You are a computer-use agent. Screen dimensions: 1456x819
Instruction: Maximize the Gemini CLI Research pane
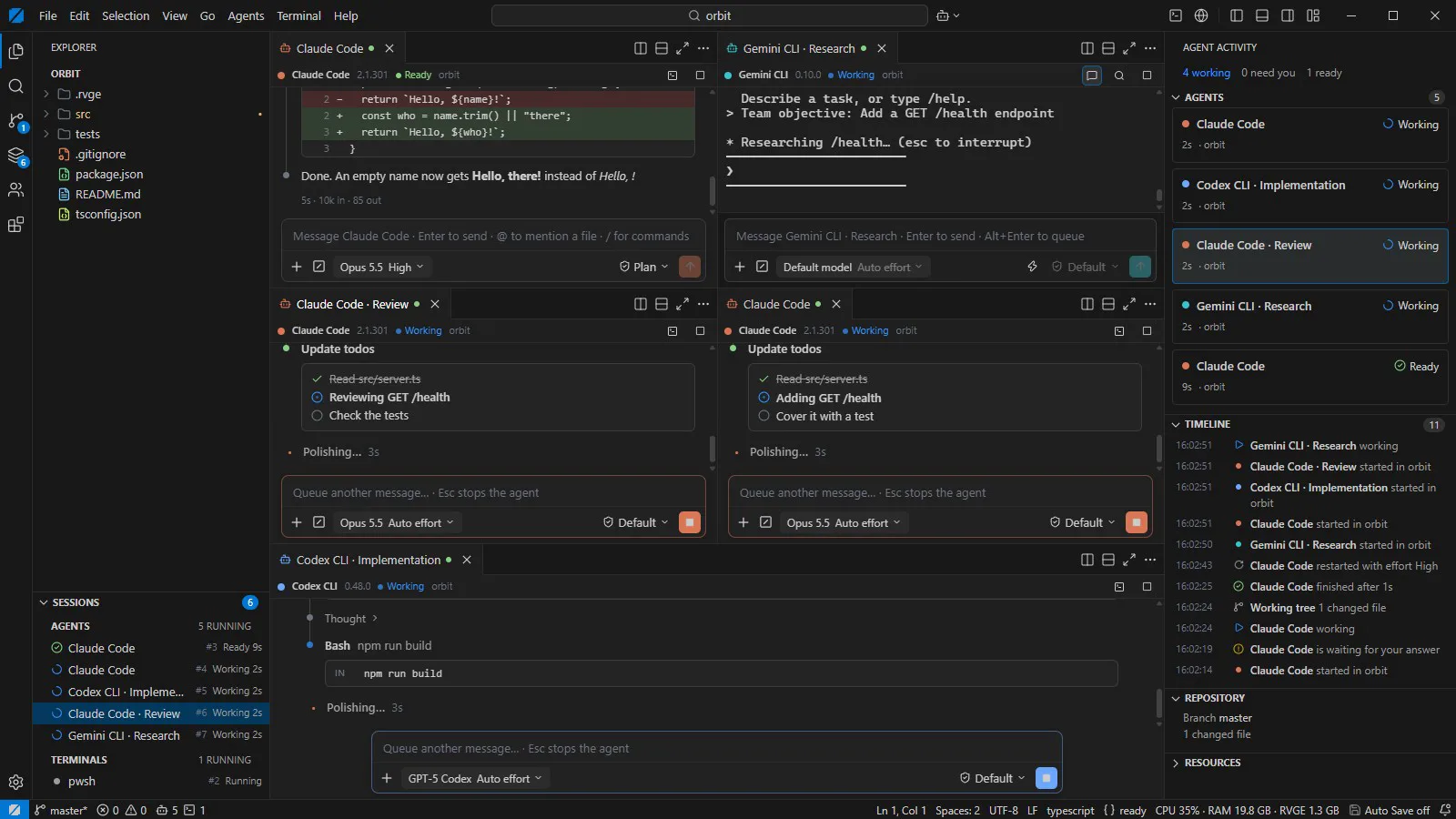pyautogui.click(x=1129, y=48)
